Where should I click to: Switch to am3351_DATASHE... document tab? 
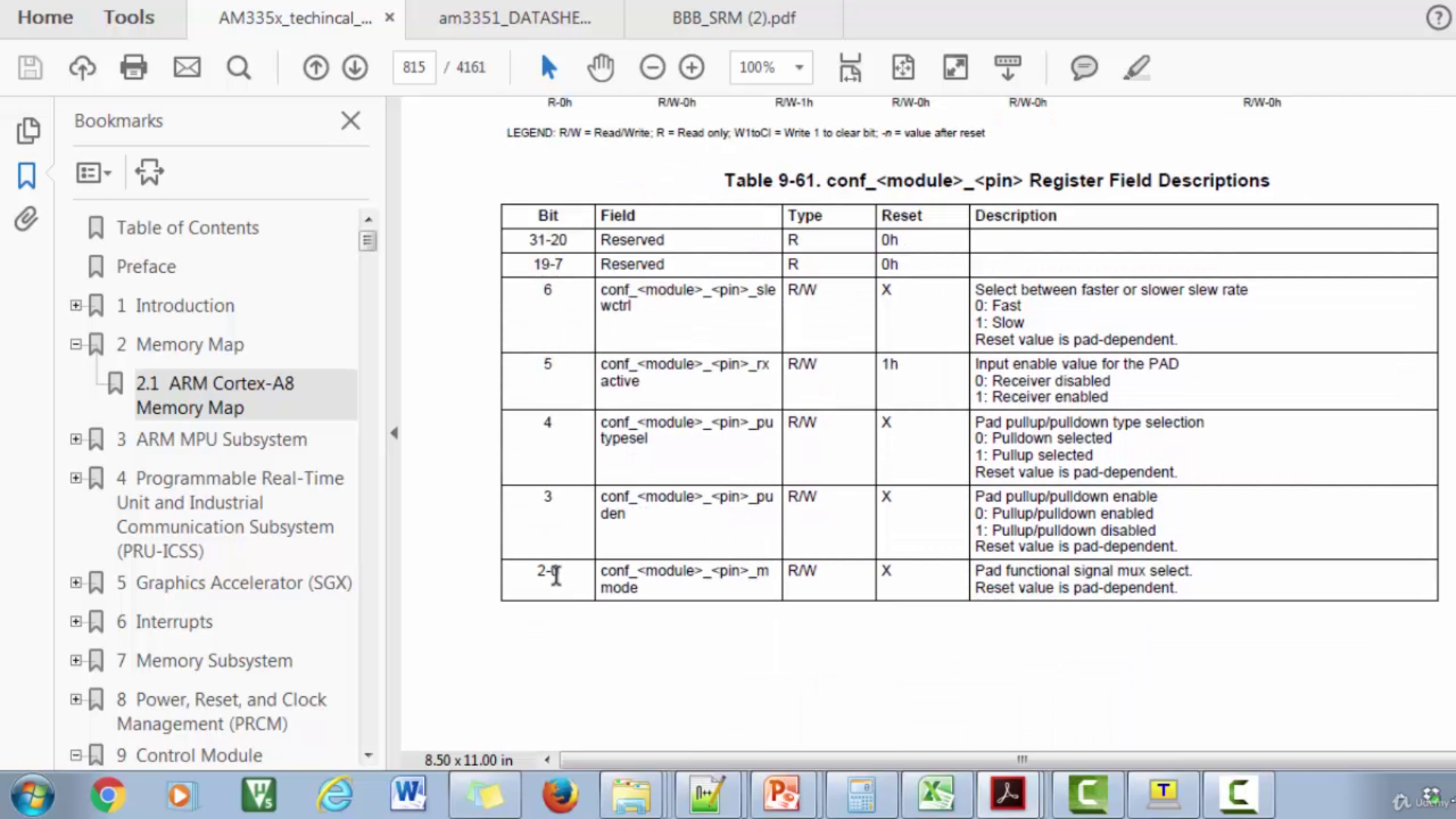515,18
